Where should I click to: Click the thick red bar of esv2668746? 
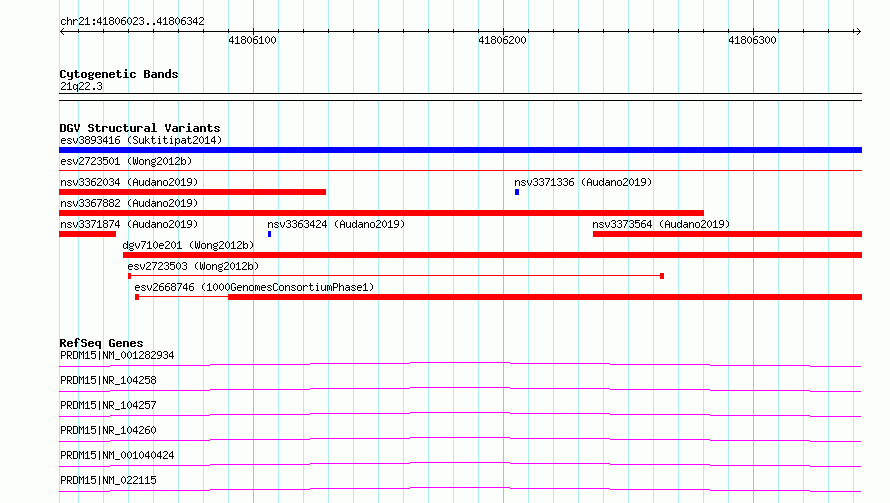545,297
